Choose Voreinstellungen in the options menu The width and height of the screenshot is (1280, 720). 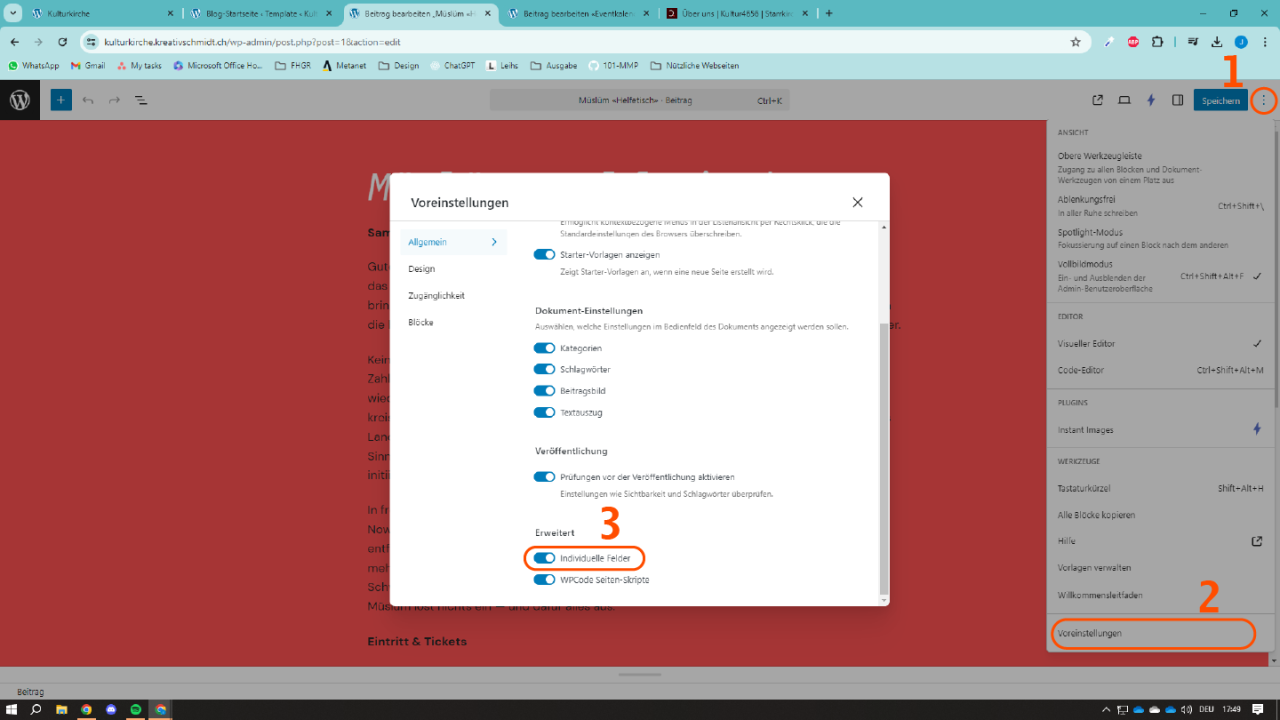click(1090, 633)
